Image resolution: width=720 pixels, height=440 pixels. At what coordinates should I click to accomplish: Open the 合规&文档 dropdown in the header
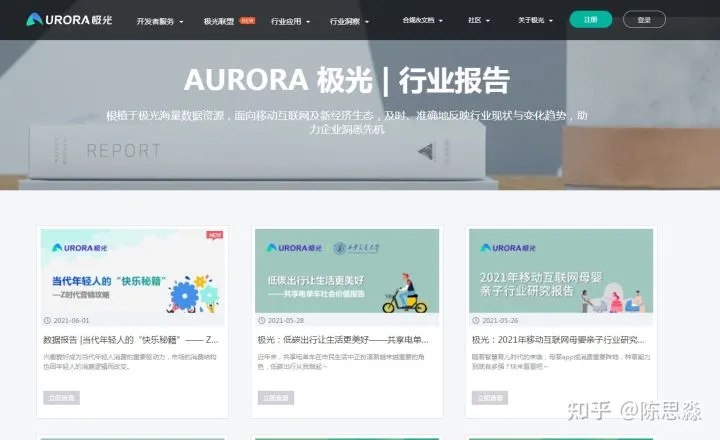[422, 20]
